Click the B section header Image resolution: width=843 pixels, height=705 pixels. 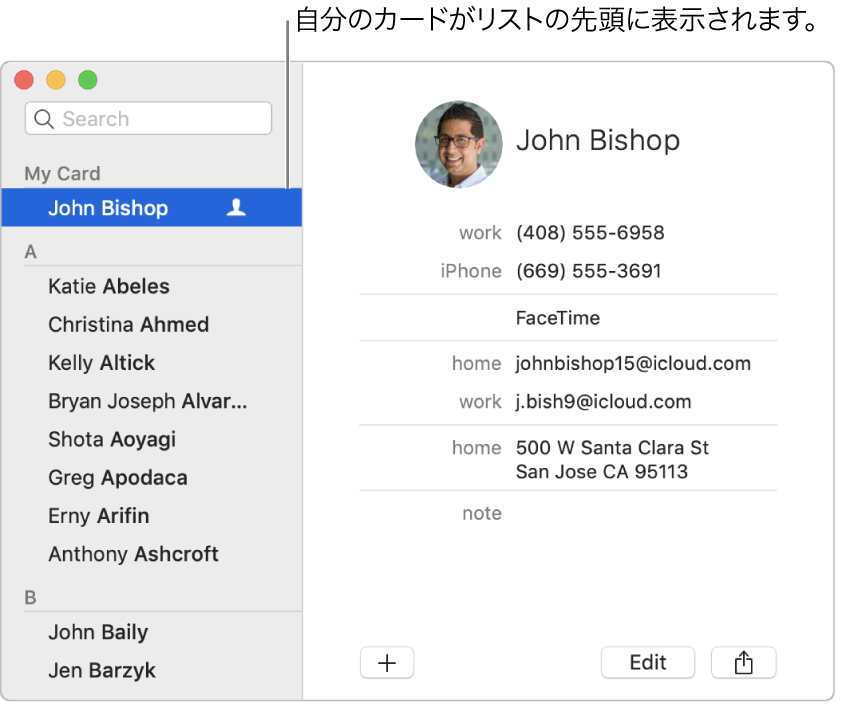coord(31,598)
